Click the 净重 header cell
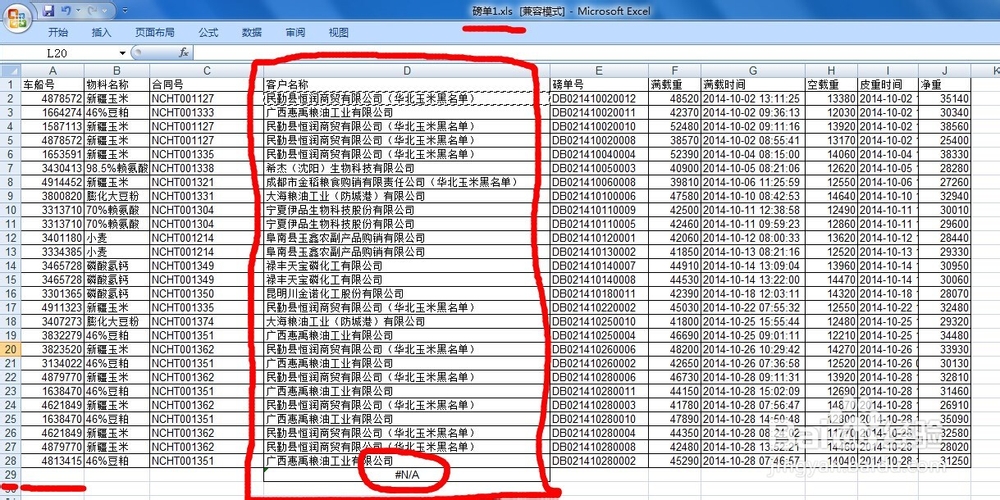This screenshot has height=500, width=1000. pyautogui.click(x=945, y=84)
